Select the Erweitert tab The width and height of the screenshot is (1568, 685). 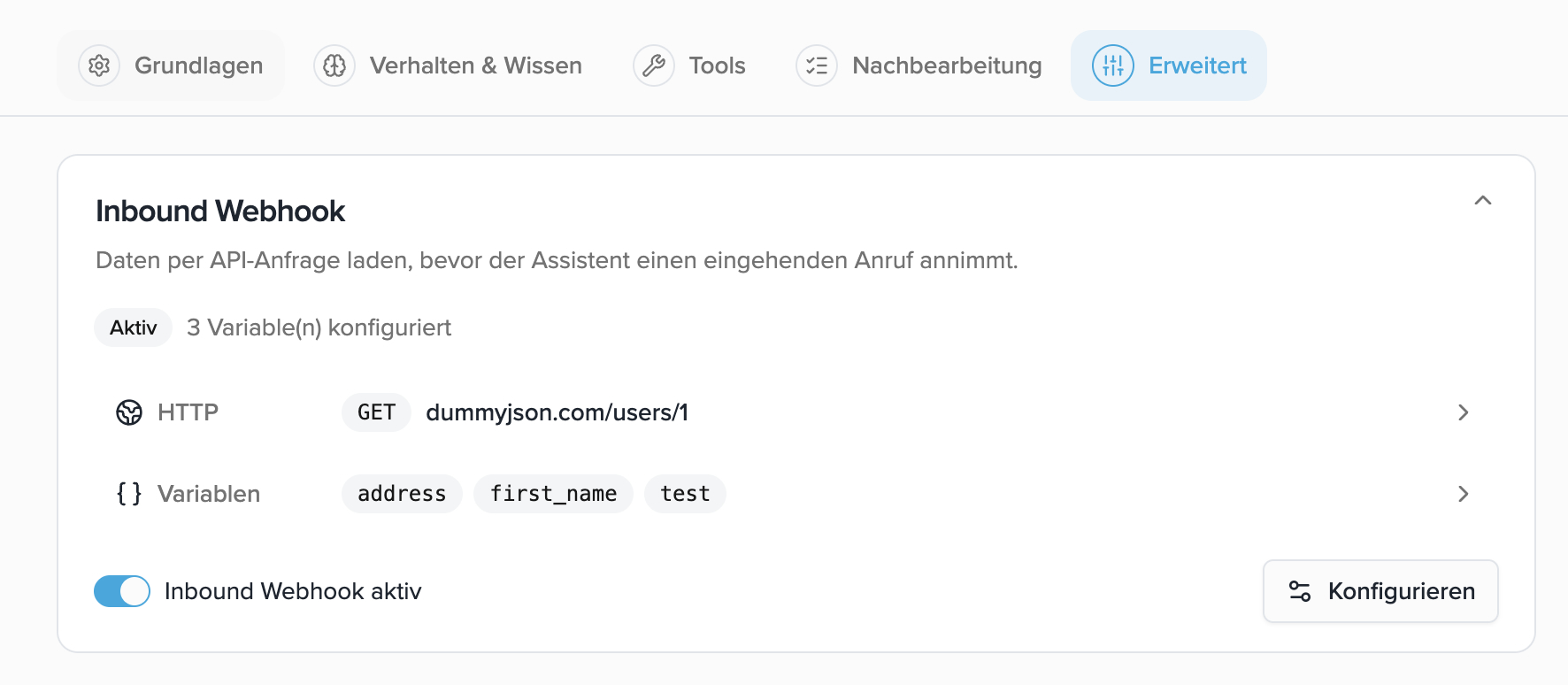point(1169,65)
